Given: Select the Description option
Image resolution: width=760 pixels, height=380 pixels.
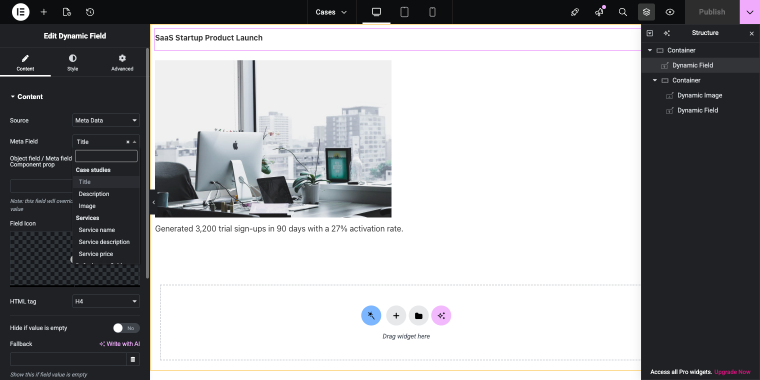Looking at the screenshot, I should point(106,194).
